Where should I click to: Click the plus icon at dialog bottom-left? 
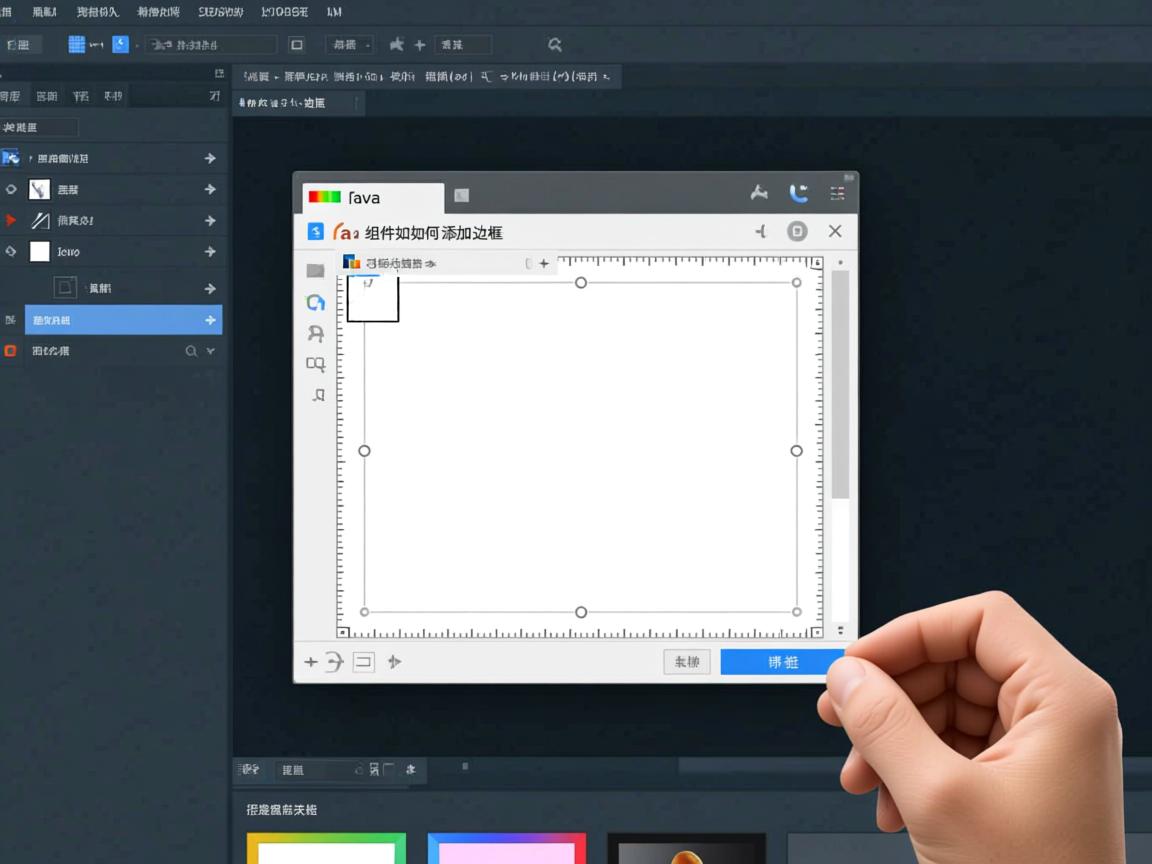(311, 661)
